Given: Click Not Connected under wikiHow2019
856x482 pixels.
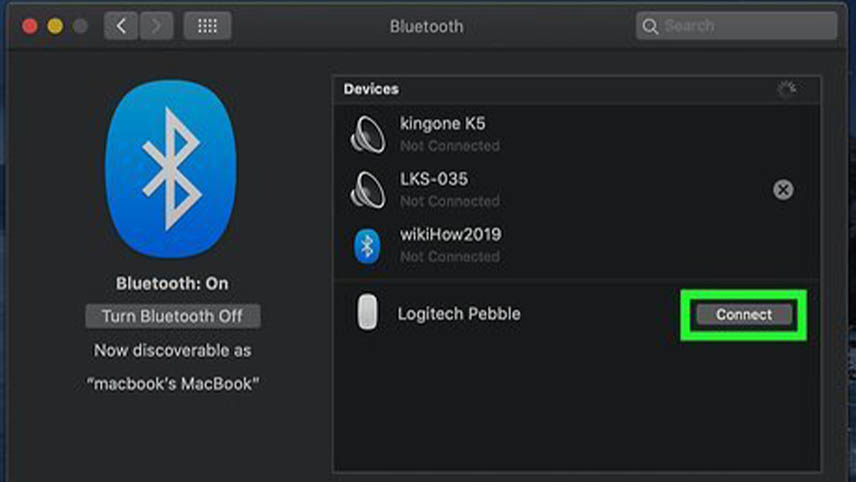Looking at the screenshot, I should click(450, 257).
